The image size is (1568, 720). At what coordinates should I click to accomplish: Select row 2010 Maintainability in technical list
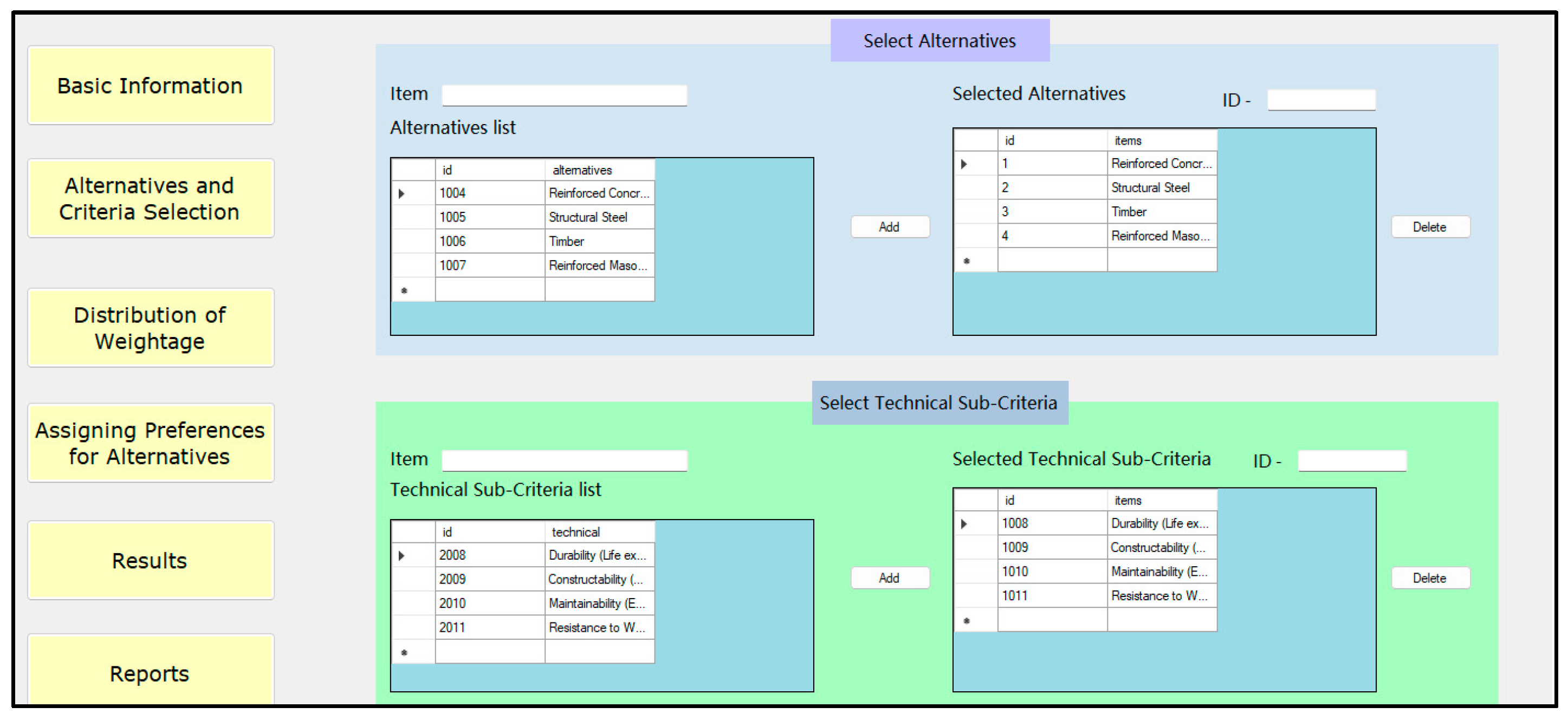coord(595,603)
